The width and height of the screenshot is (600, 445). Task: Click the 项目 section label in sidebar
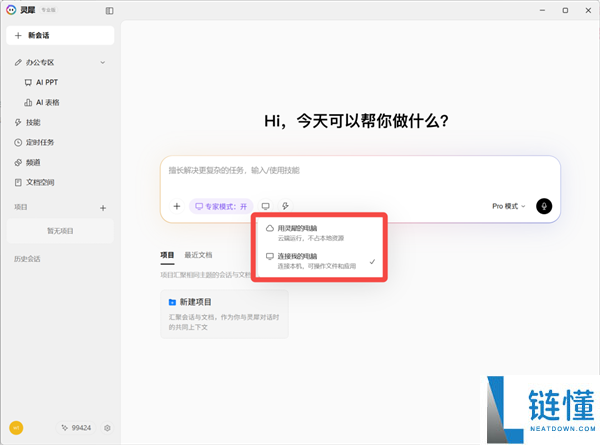(21, 207)
